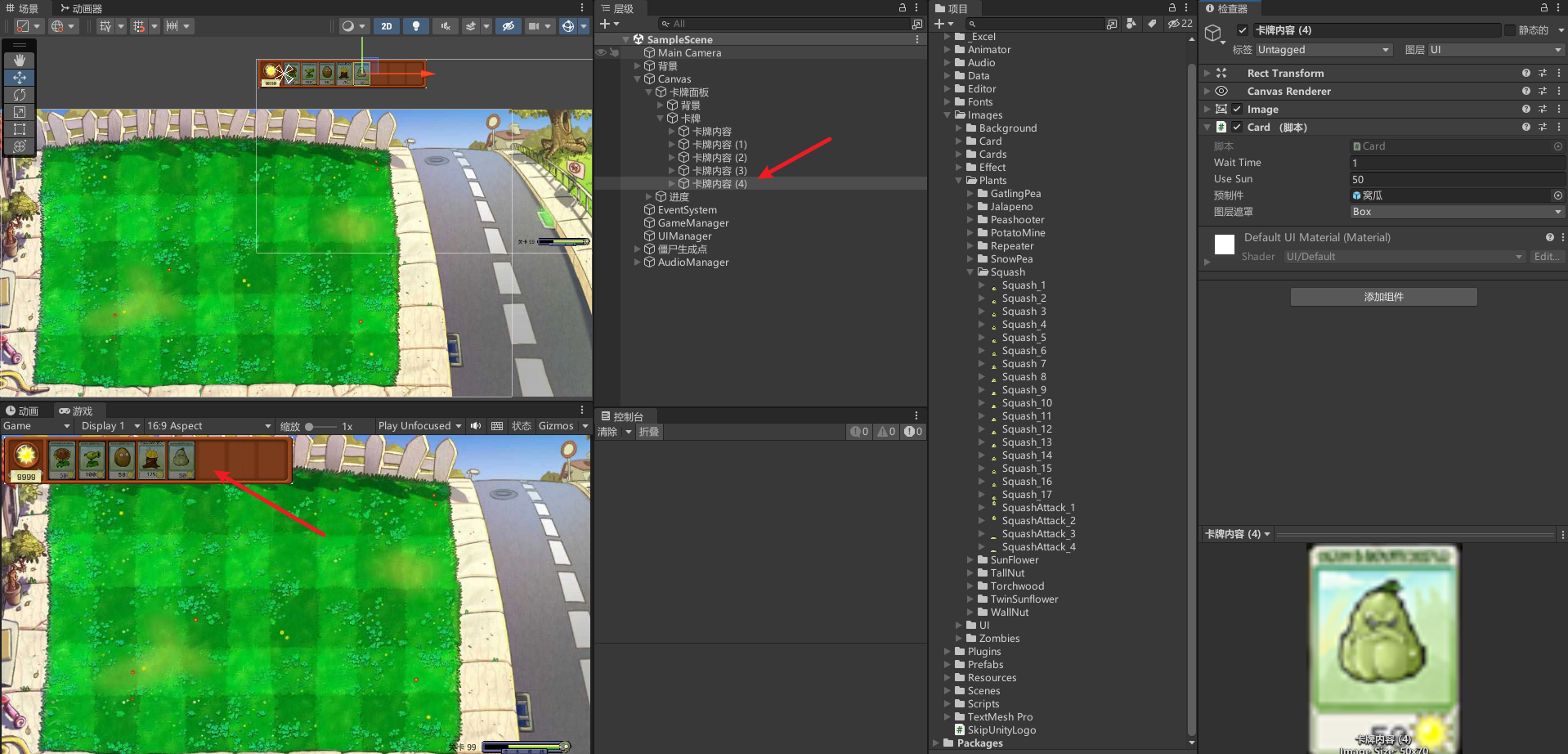Toggle active checkbox for 卡牌内容 (4)
The image size is (1568, 754).
[x=1243, y=30]
